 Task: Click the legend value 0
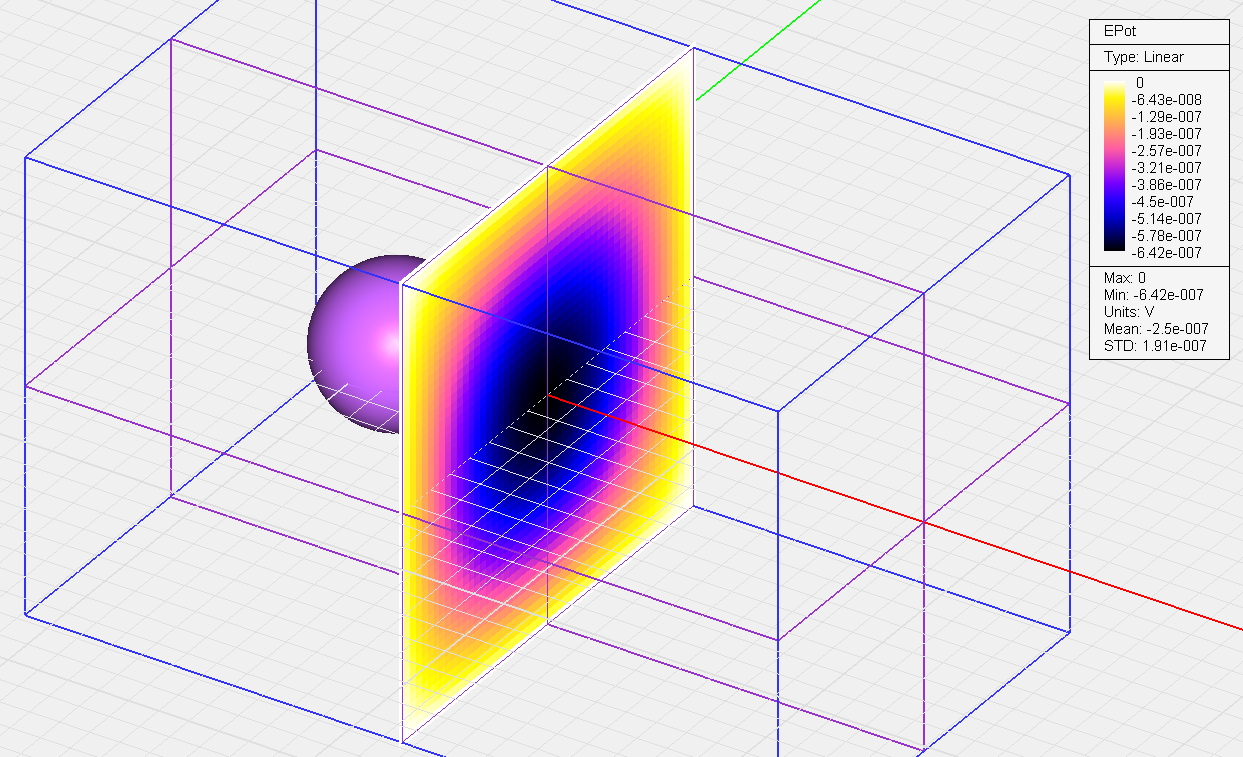click(x=1140, y=82)
